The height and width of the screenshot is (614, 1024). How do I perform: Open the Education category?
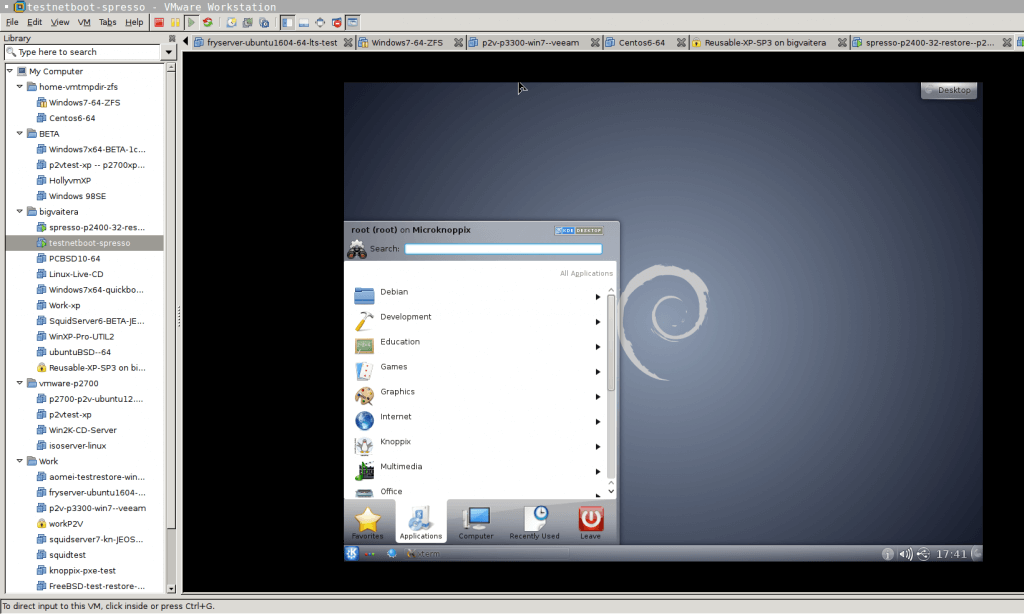(x=478, y=345)
